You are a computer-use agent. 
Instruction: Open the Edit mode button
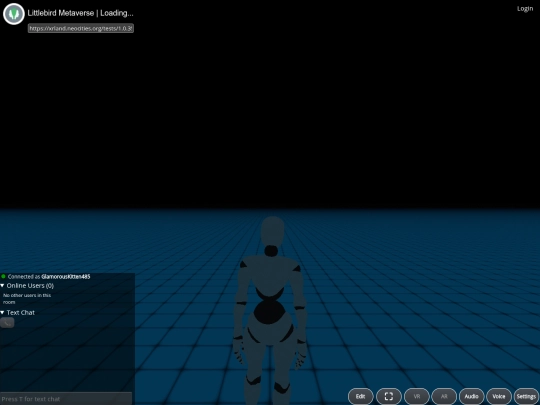[x=361, y=396]
